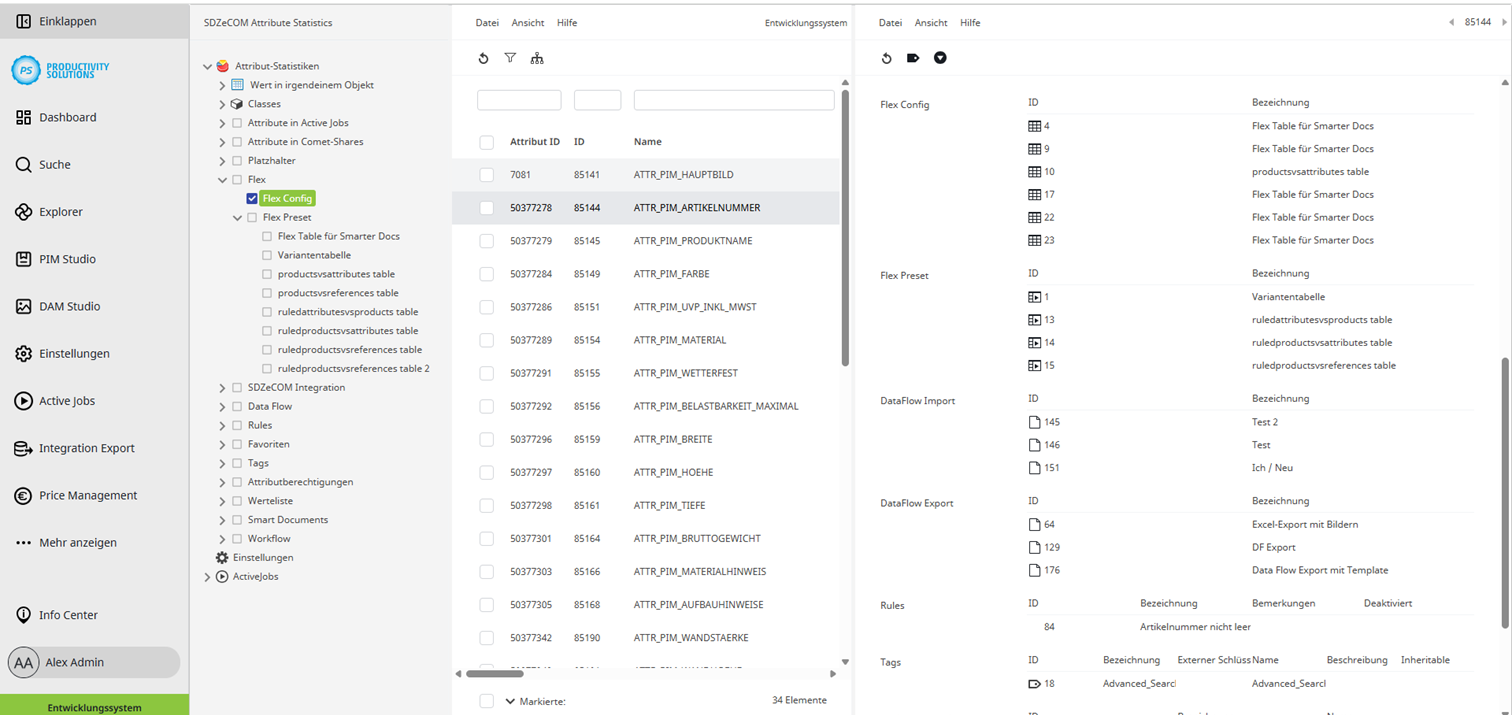Select the checkbox for ATTR_PIM_HAUPTBILD row
Image resolution: width=1512 pixels, height=715 pixels.
[487, 174]
